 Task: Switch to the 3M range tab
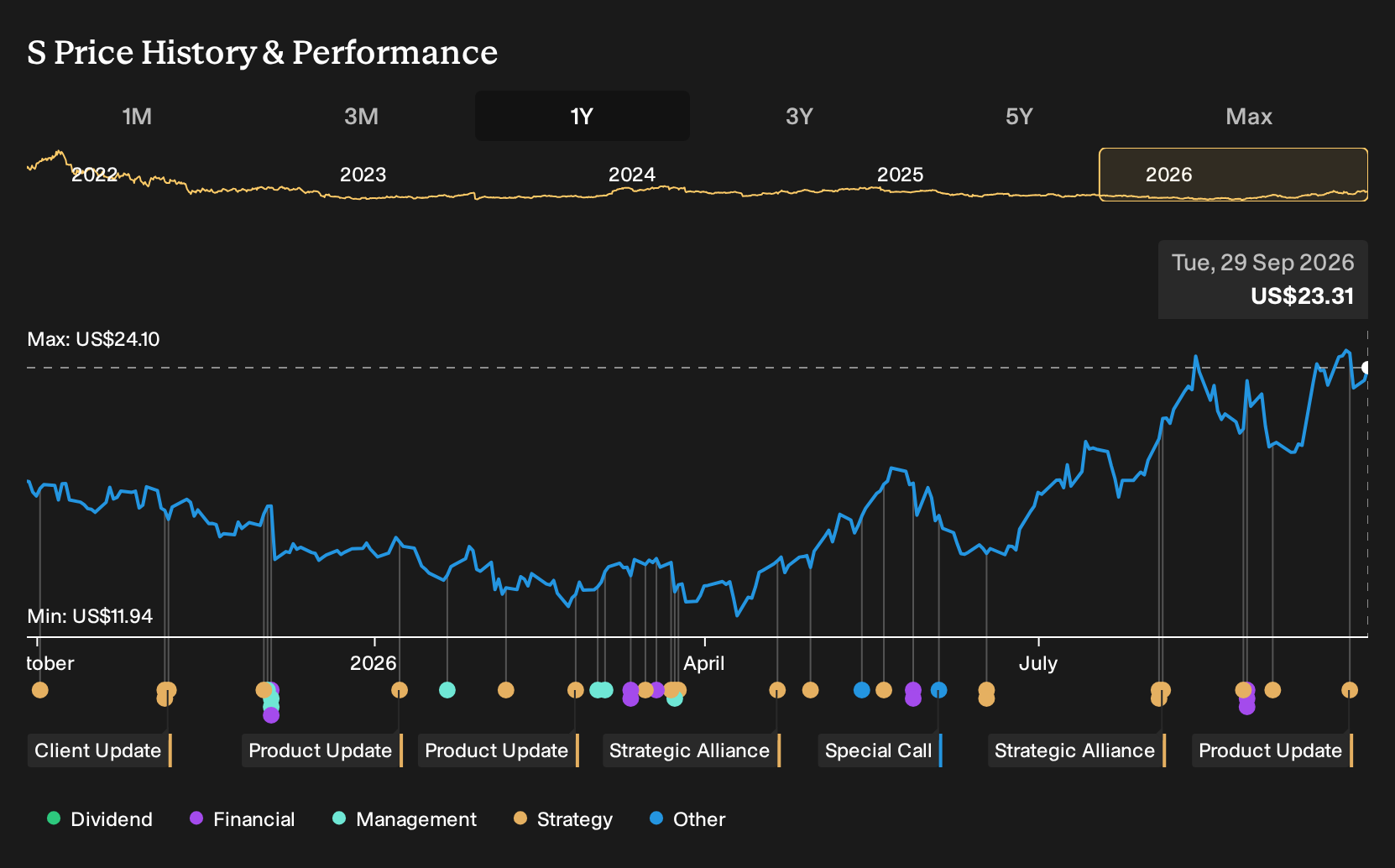pos(361,116)
